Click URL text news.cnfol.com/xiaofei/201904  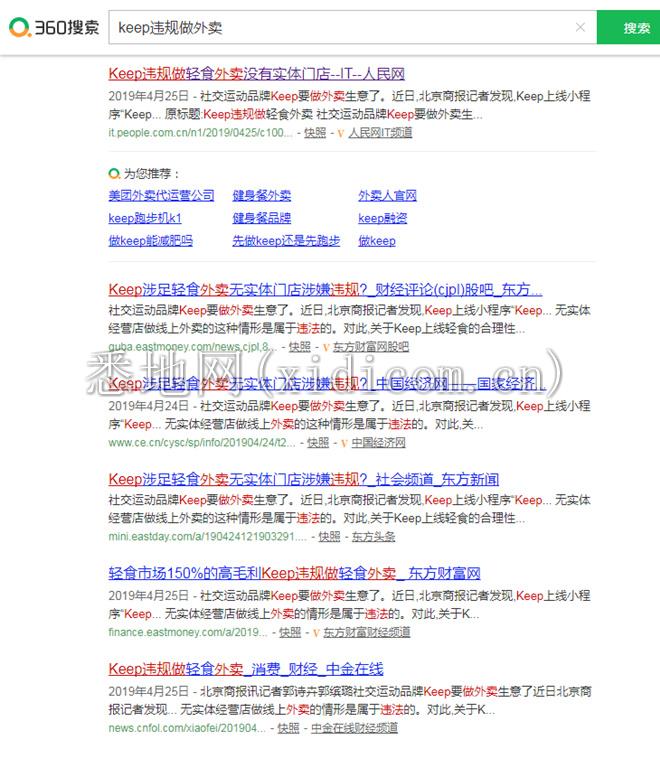click(x=187, y=728)
